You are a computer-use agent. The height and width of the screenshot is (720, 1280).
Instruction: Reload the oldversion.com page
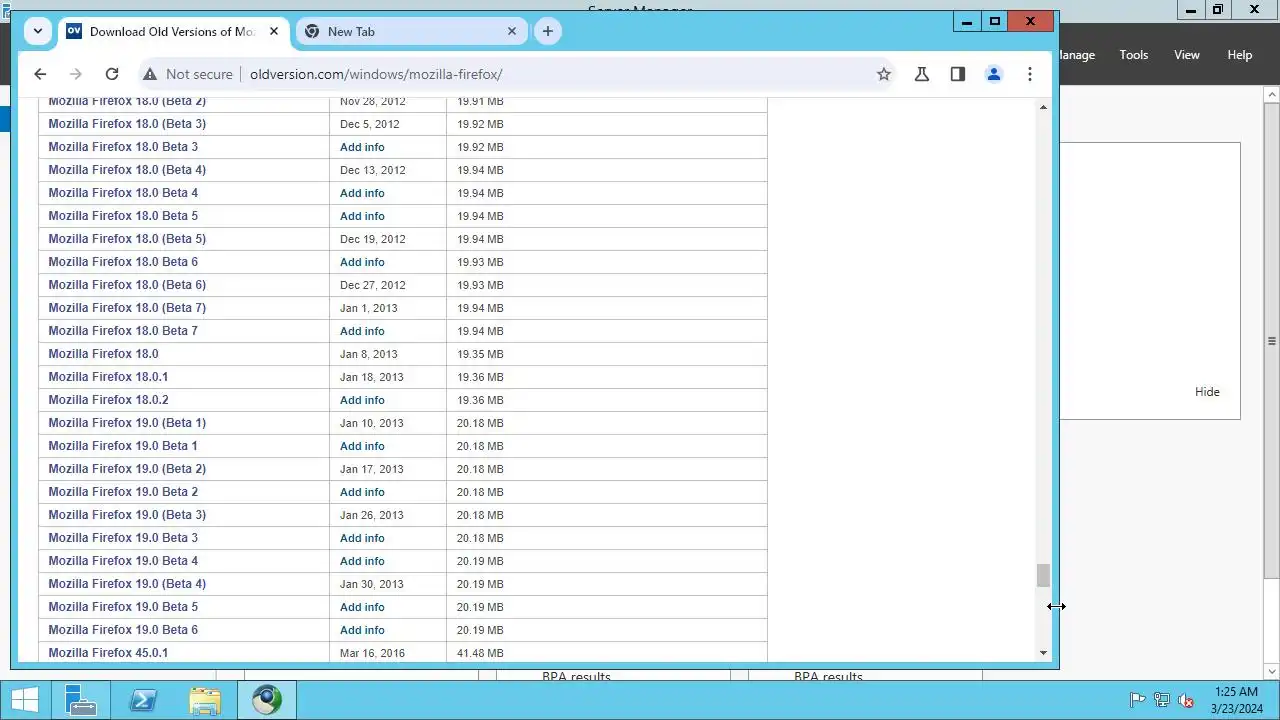(x=112, y=74)
